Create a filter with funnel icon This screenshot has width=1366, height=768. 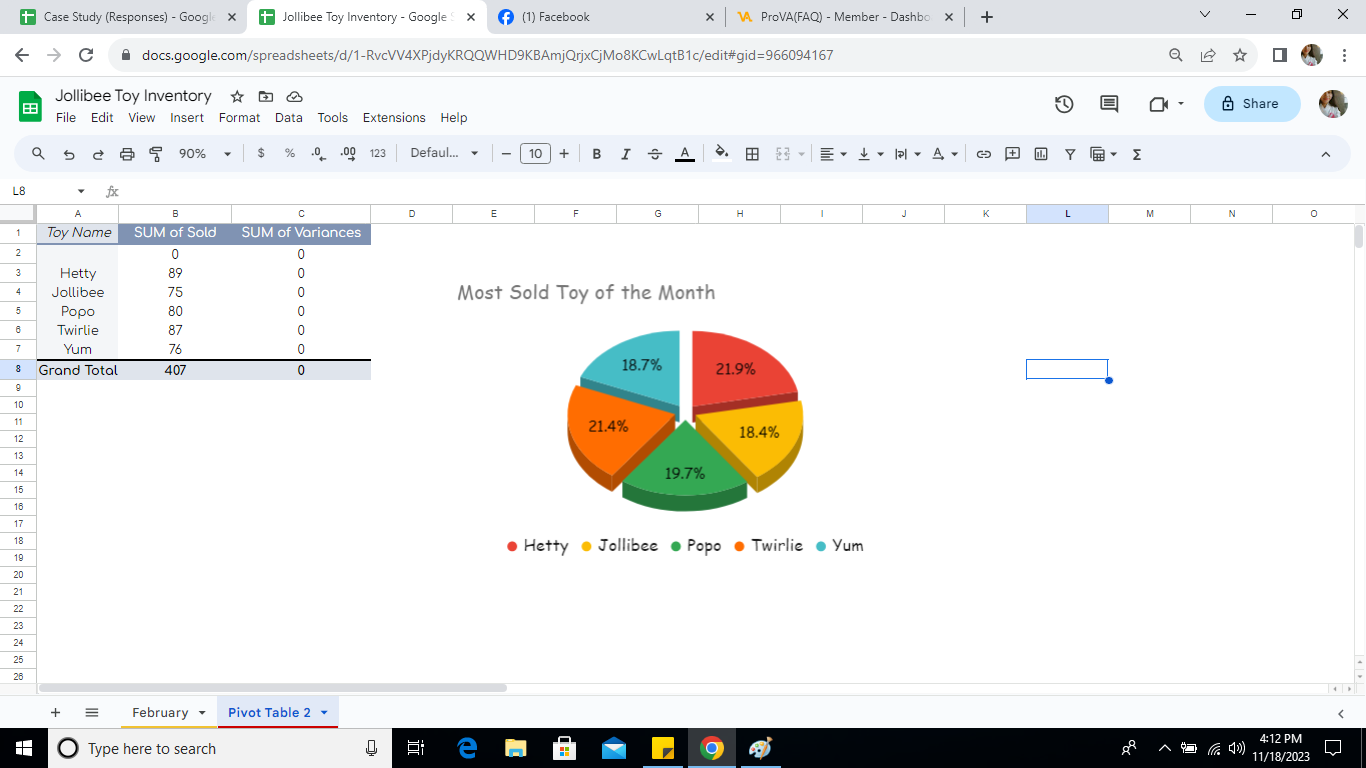tap(1070, 154)
